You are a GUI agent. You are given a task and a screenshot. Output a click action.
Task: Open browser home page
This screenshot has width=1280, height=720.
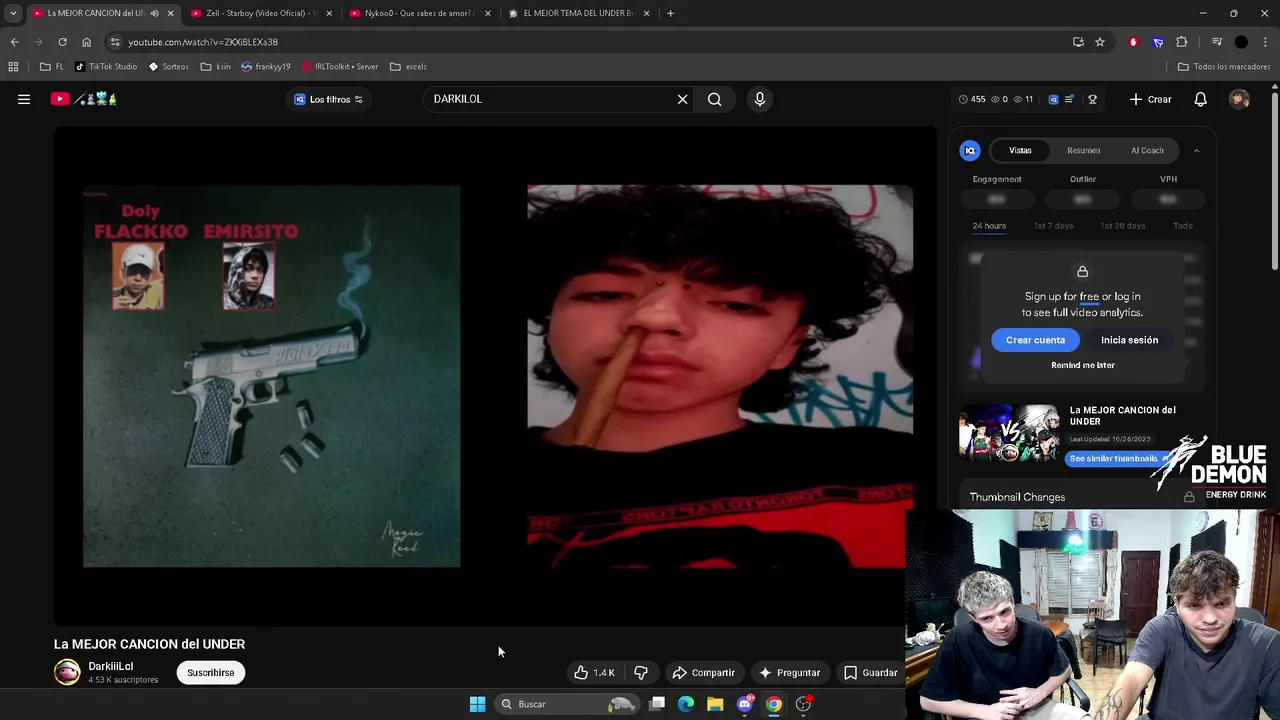pyautogui.click(x=86, y=42)
